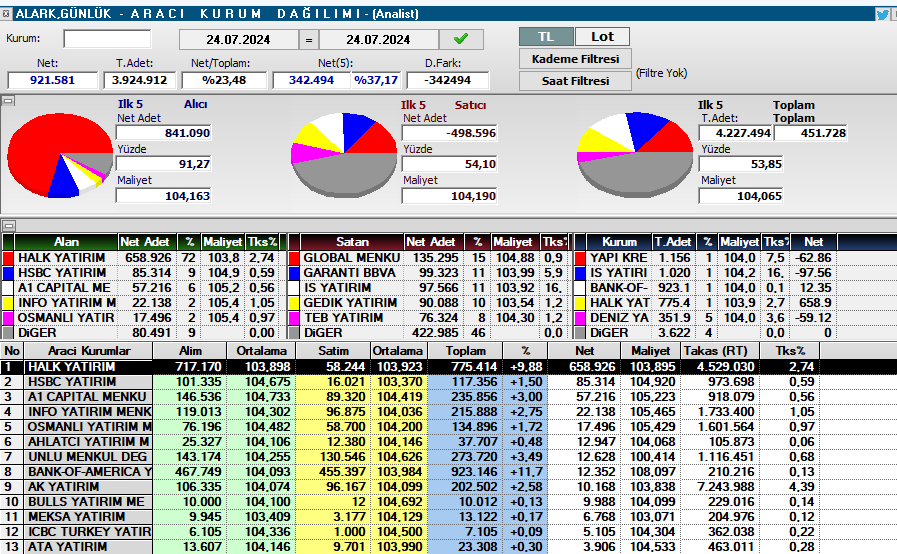897x554 pixels.
Task: Select row BANK-OF-AMERICA Y
Action: (448, 472)
